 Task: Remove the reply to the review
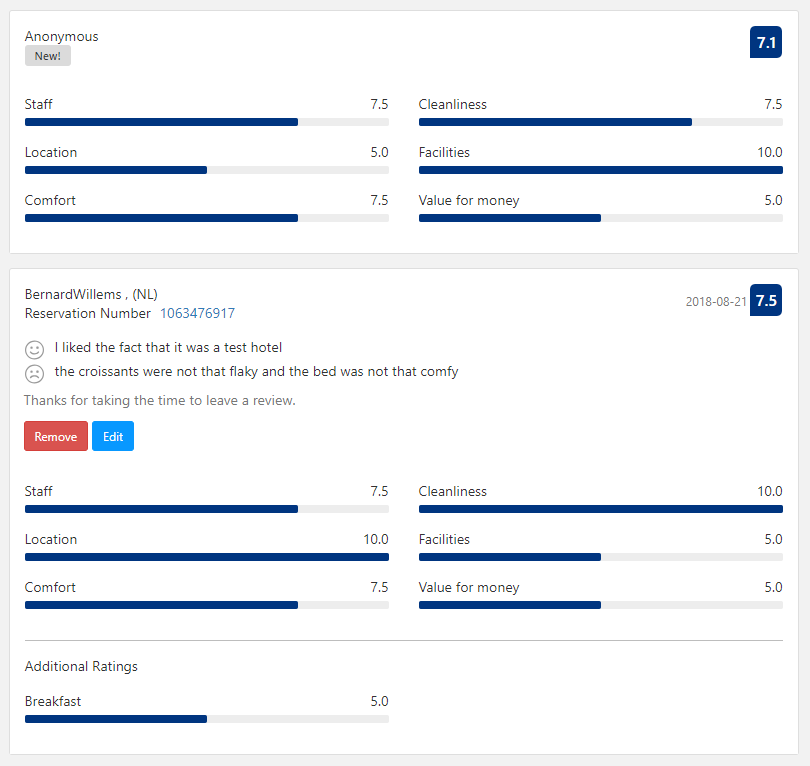56,436
